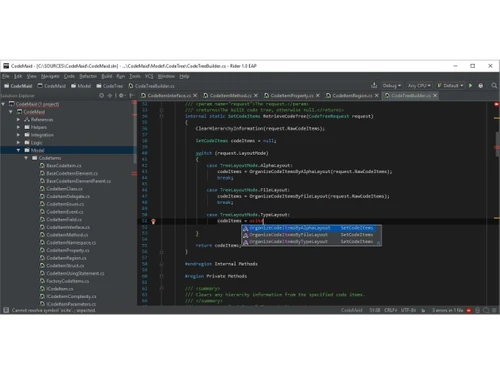Click tool windows toggle icon in status bar corner
This screenshot has height=375, width=500.
[6, 310]
